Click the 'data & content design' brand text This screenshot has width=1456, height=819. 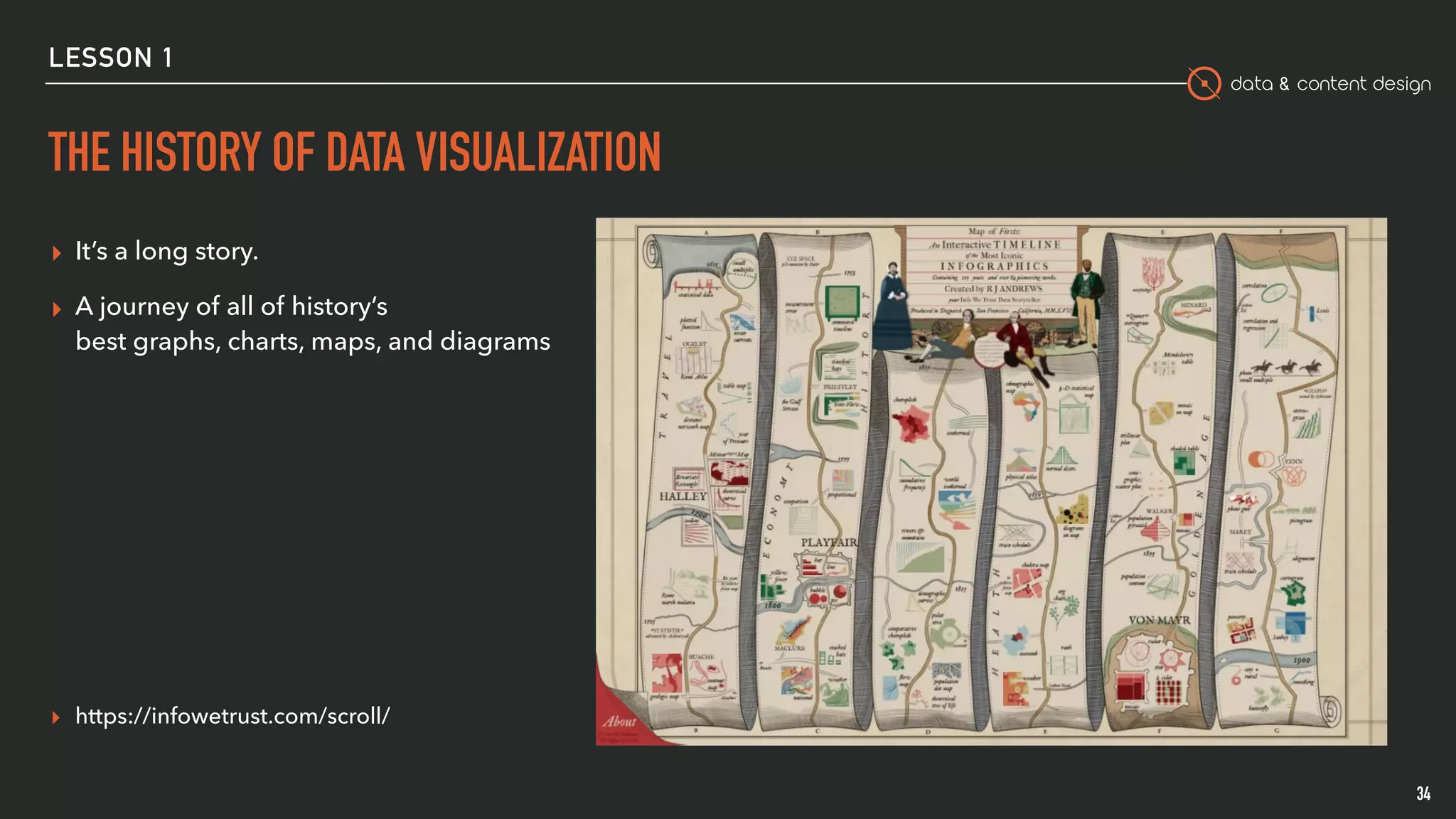click(x=1330, y=84)
